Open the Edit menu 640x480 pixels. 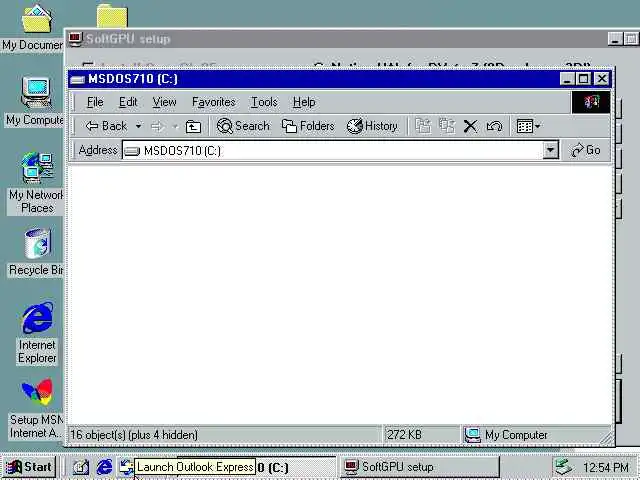(128, 102)
